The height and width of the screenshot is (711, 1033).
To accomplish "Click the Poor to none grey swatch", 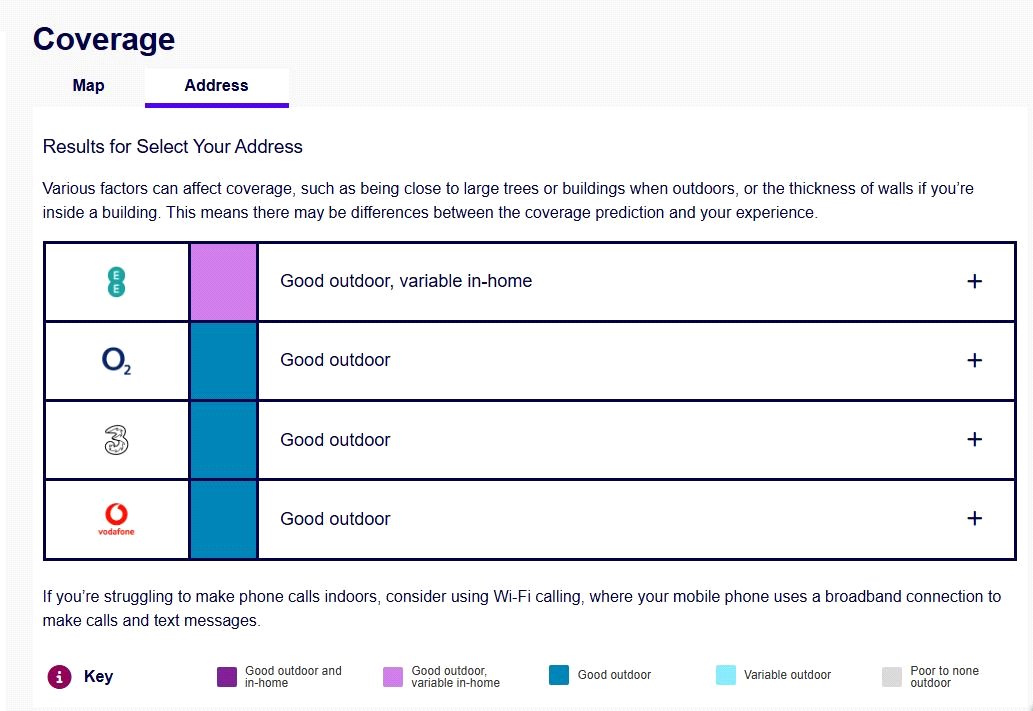I will [x=892, y=677].
